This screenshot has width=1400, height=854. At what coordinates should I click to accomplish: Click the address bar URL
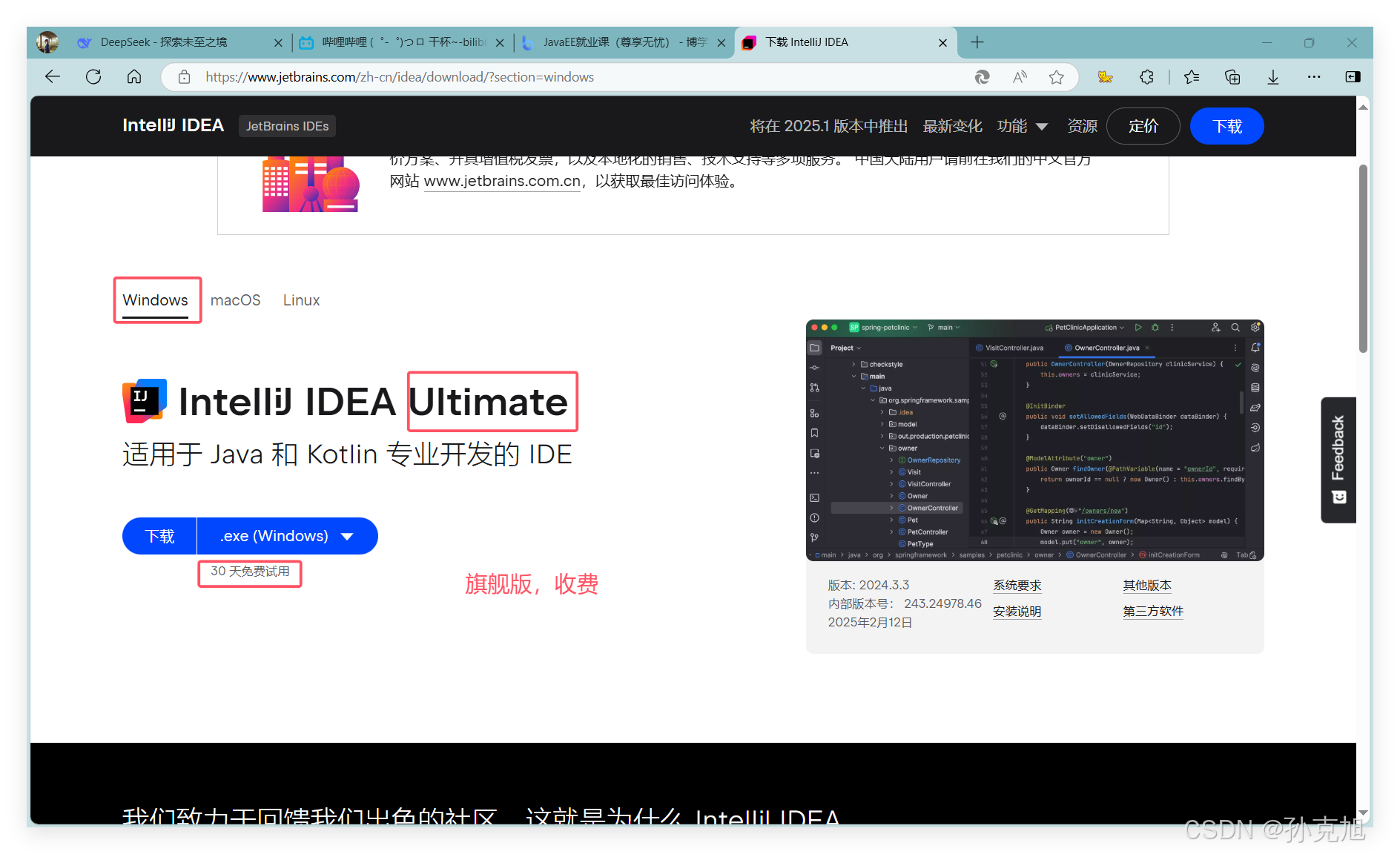[400, 77]
